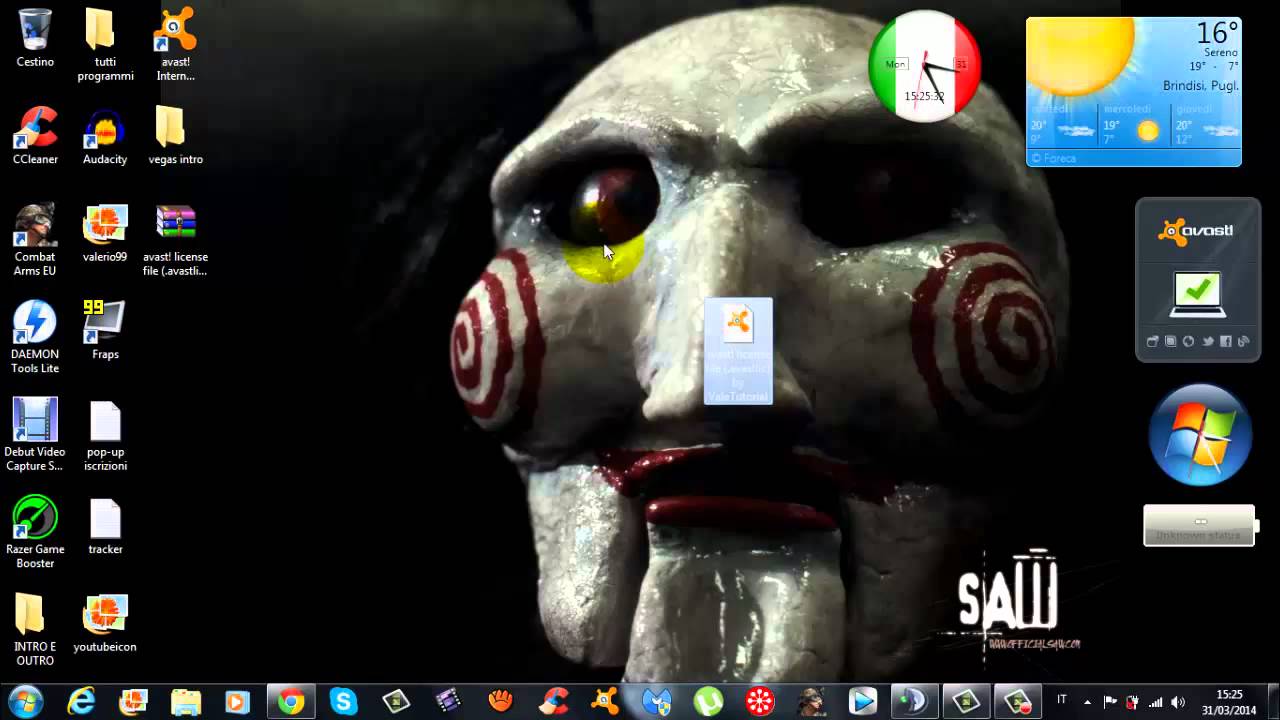Launch the CCleaner desktop shortcut

[x=35, y=135]
